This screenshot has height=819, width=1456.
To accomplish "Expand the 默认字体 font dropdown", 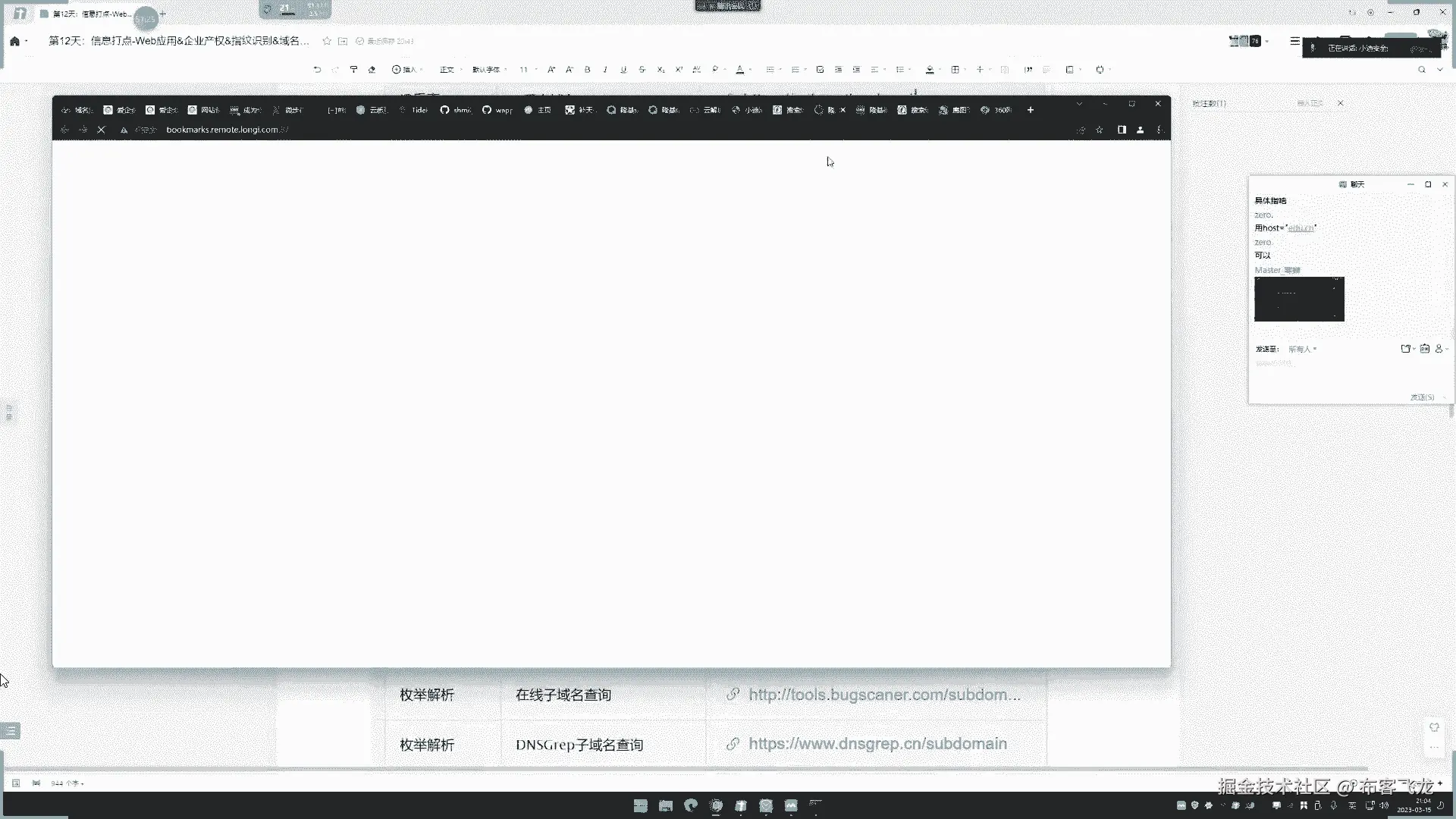I will 489,70.
